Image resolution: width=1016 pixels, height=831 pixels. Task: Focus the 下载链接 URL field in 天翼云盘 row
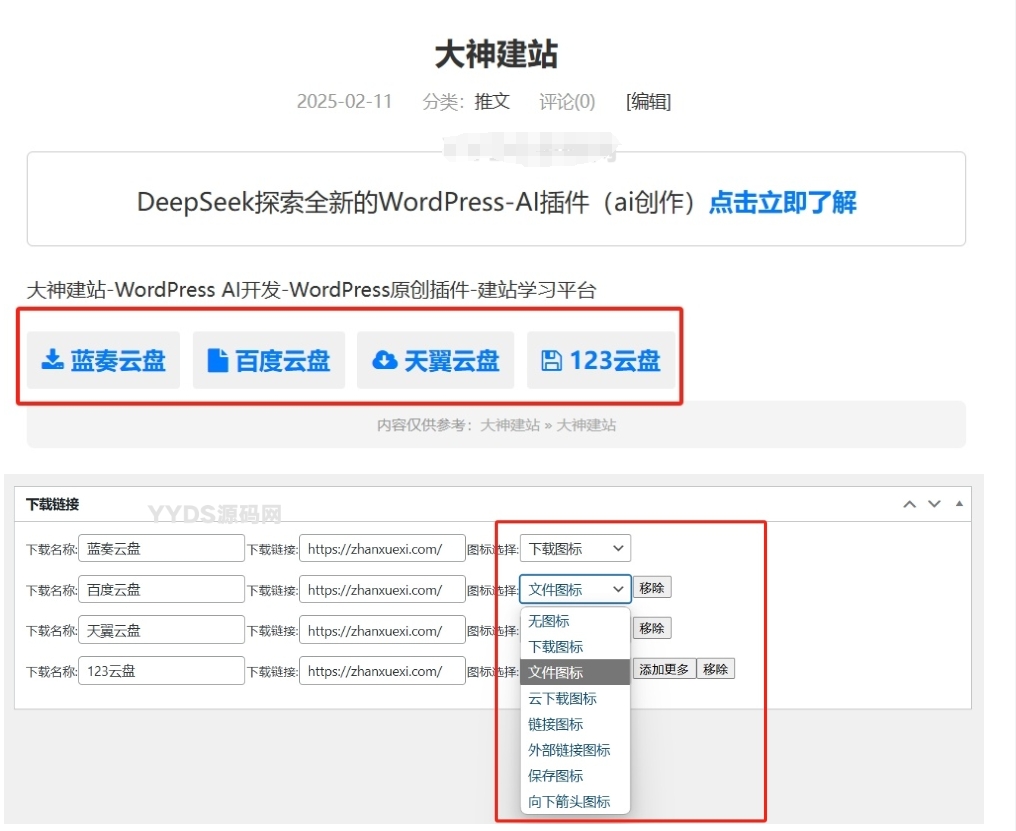382,630
